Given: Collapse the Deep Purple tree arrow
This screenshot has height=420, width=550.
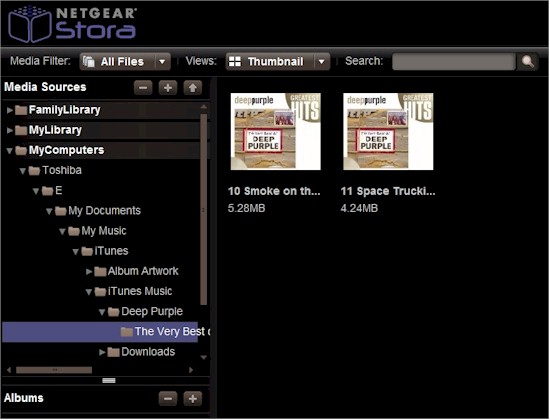Looking at the screenshot, I should pyautogui.click(x=102, y=312).
